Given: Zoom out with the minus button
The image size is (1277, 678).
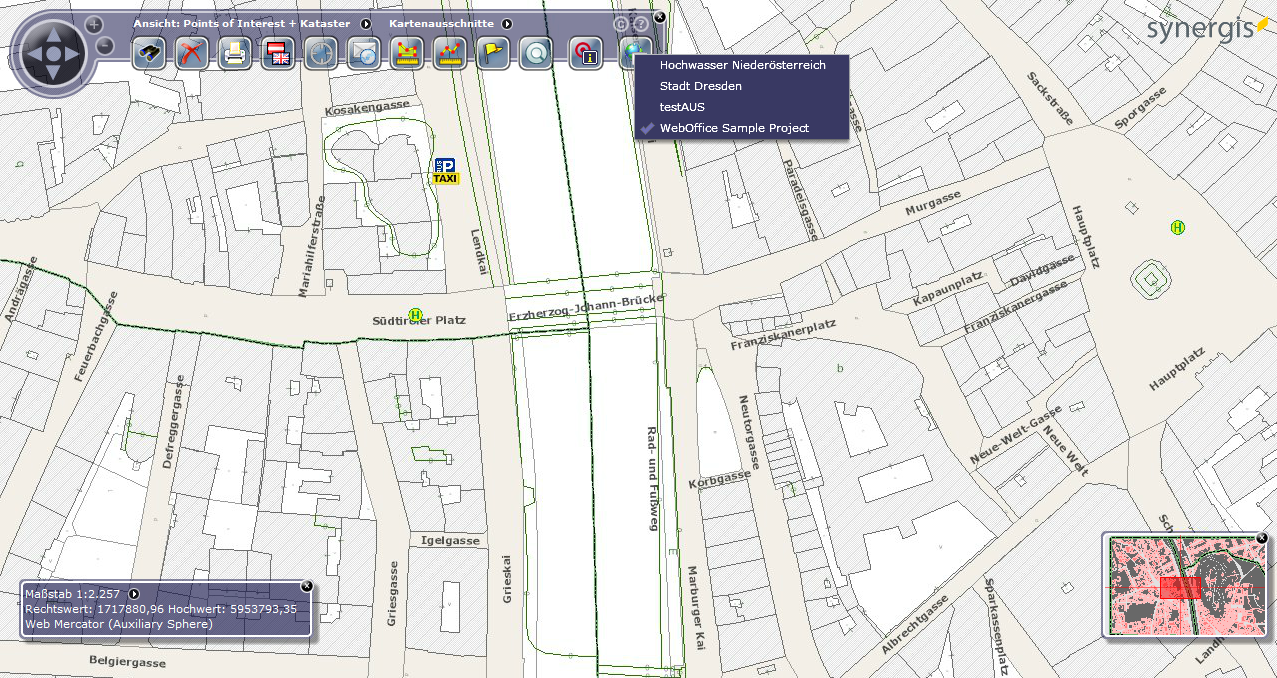Looking at the screenshot, I should 105,45.
